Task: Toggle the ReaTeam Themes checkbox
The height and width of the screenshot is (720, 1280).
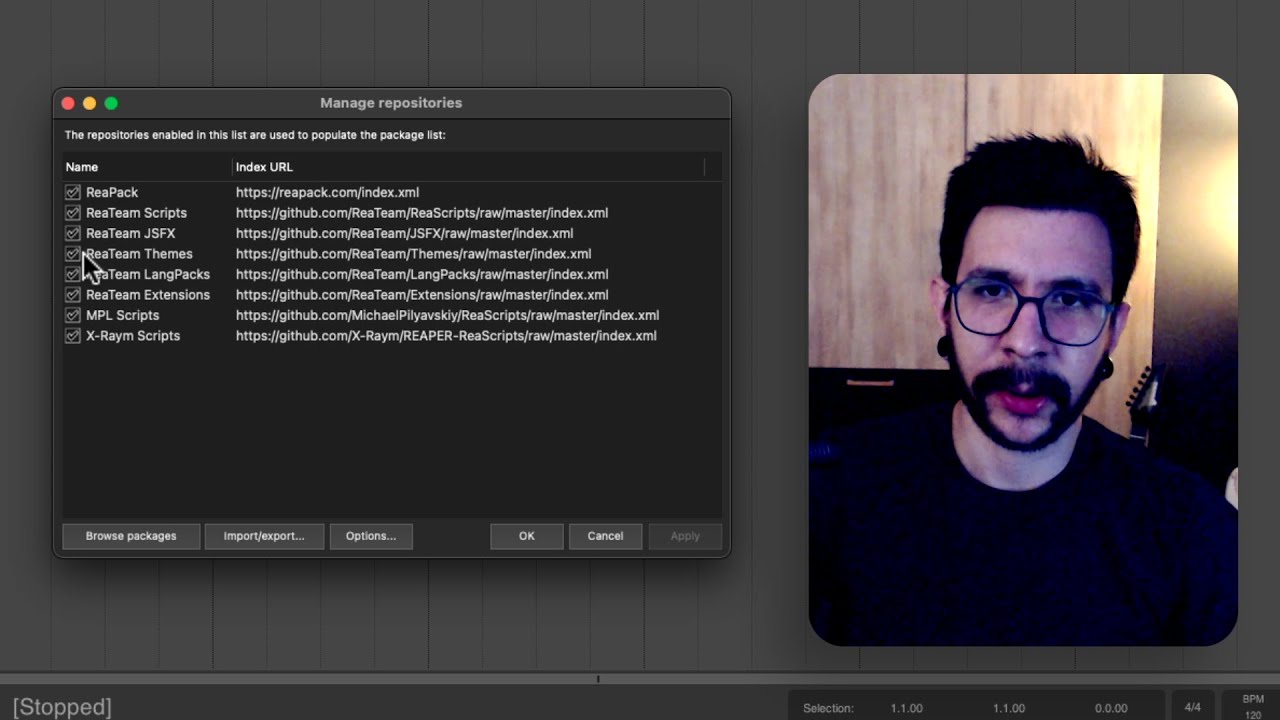Action: coord(73,254)
